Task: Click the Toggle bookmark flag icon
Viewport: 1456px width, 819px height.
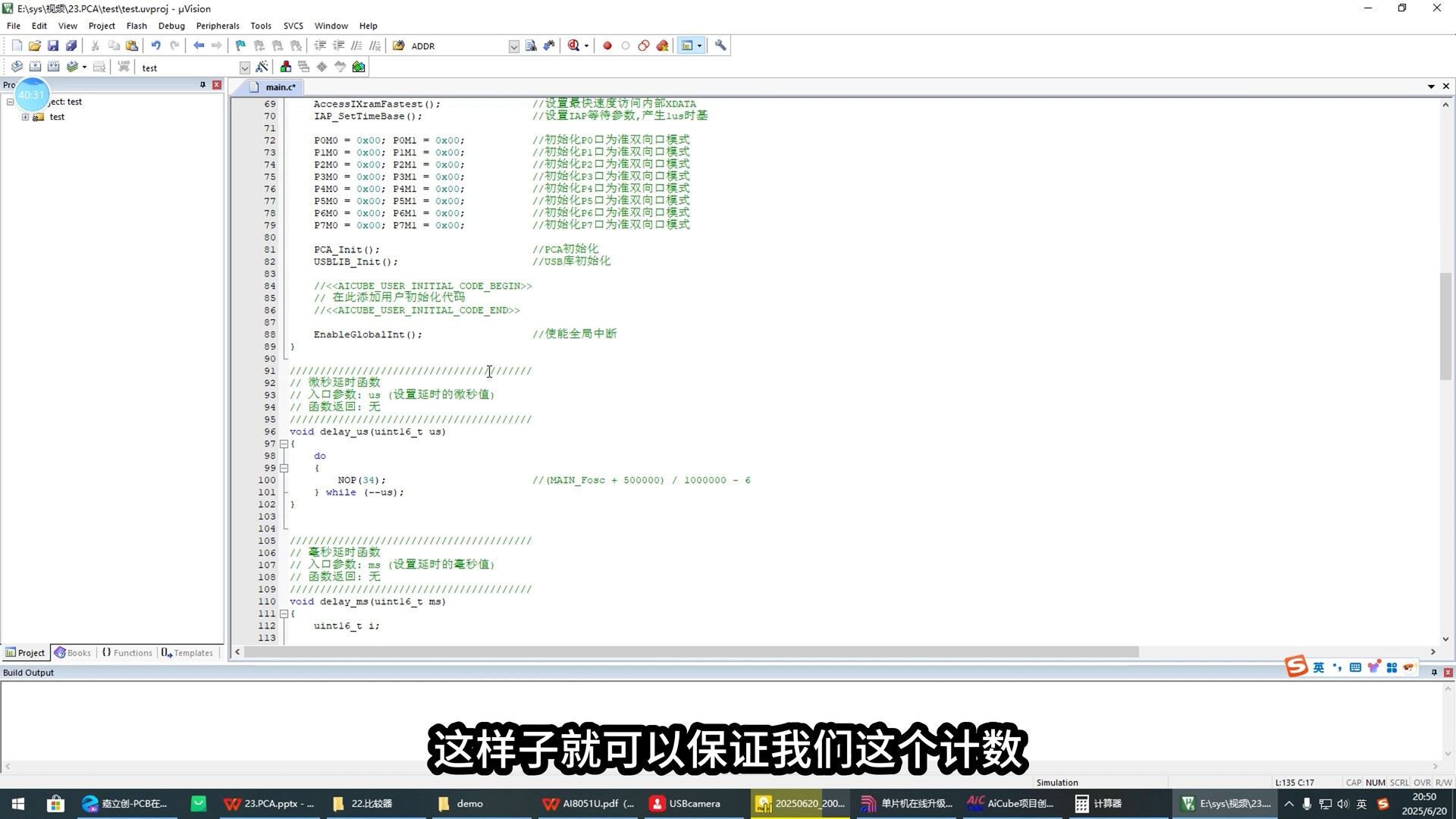Action: tap(240, 45)
